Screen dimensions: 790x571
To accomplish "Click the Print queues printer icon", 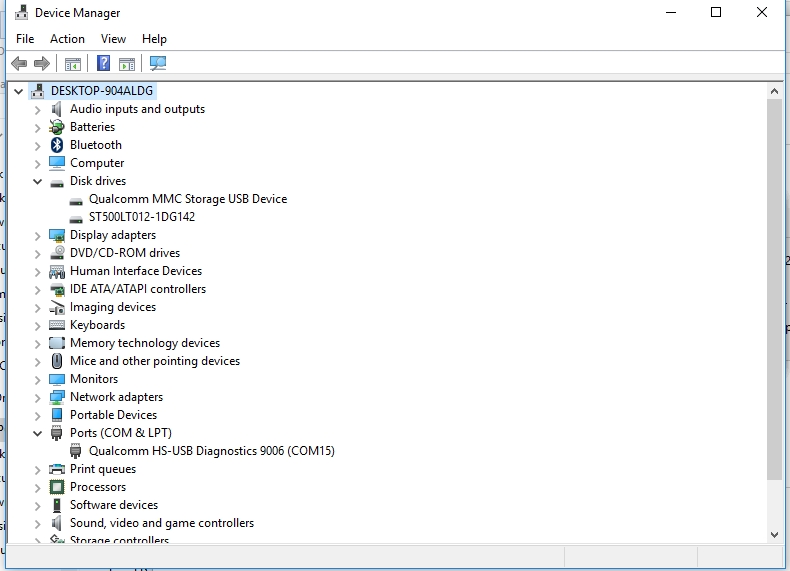I will pos(57,469).
